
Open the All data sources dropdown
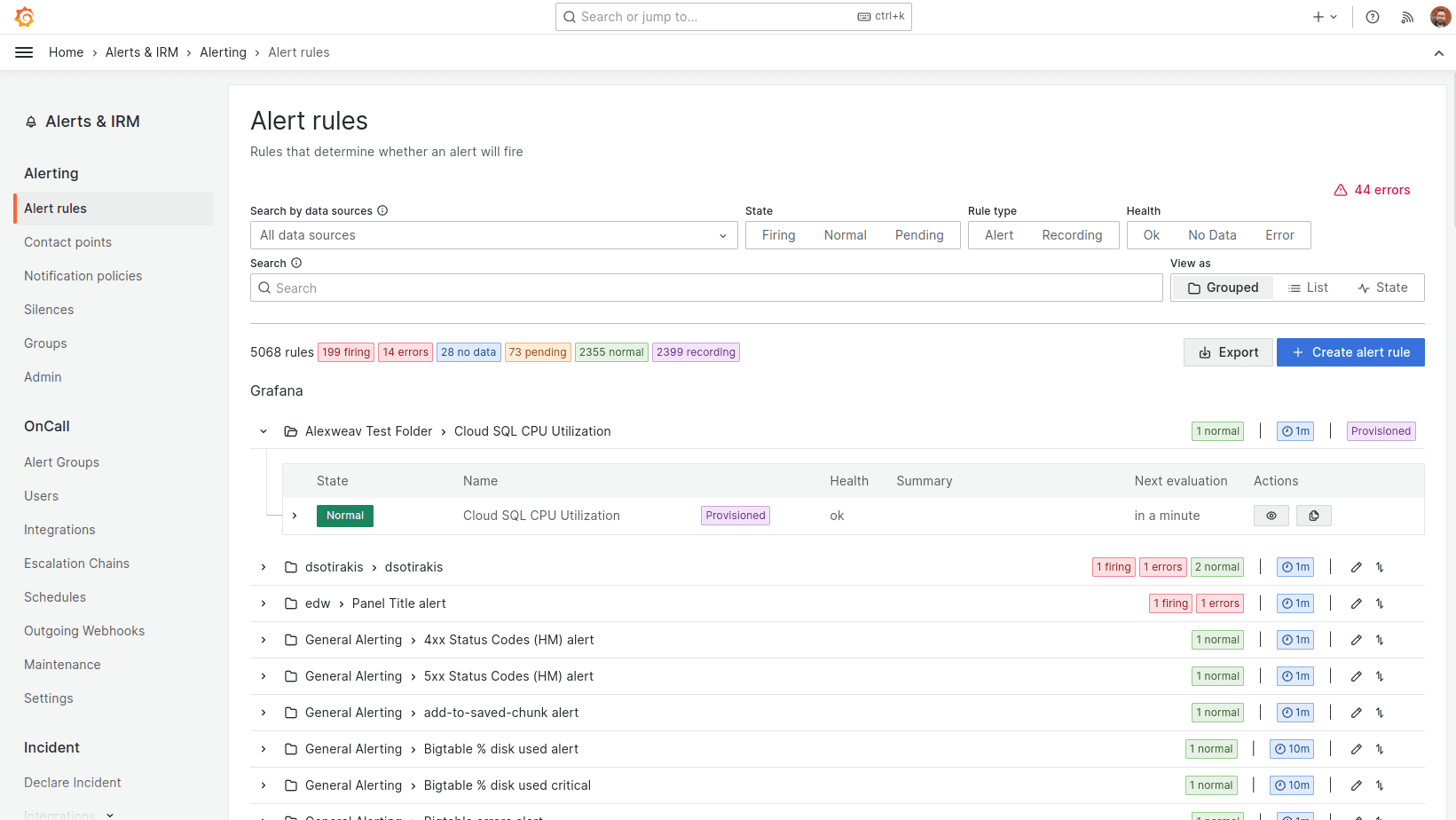pyautogui.click(x=494, y=235)
